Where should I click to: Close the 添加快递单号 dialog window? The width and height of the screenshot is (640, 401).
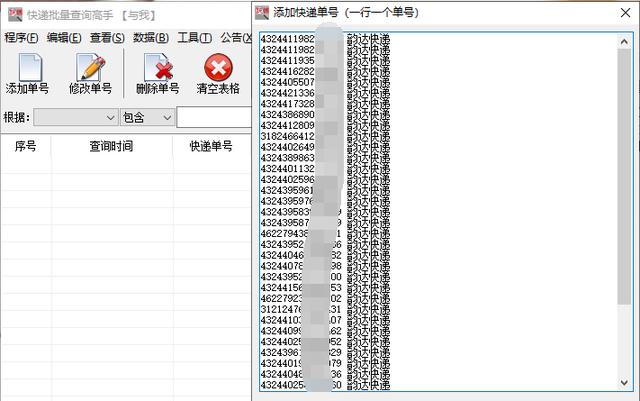(x=625, y=13)
